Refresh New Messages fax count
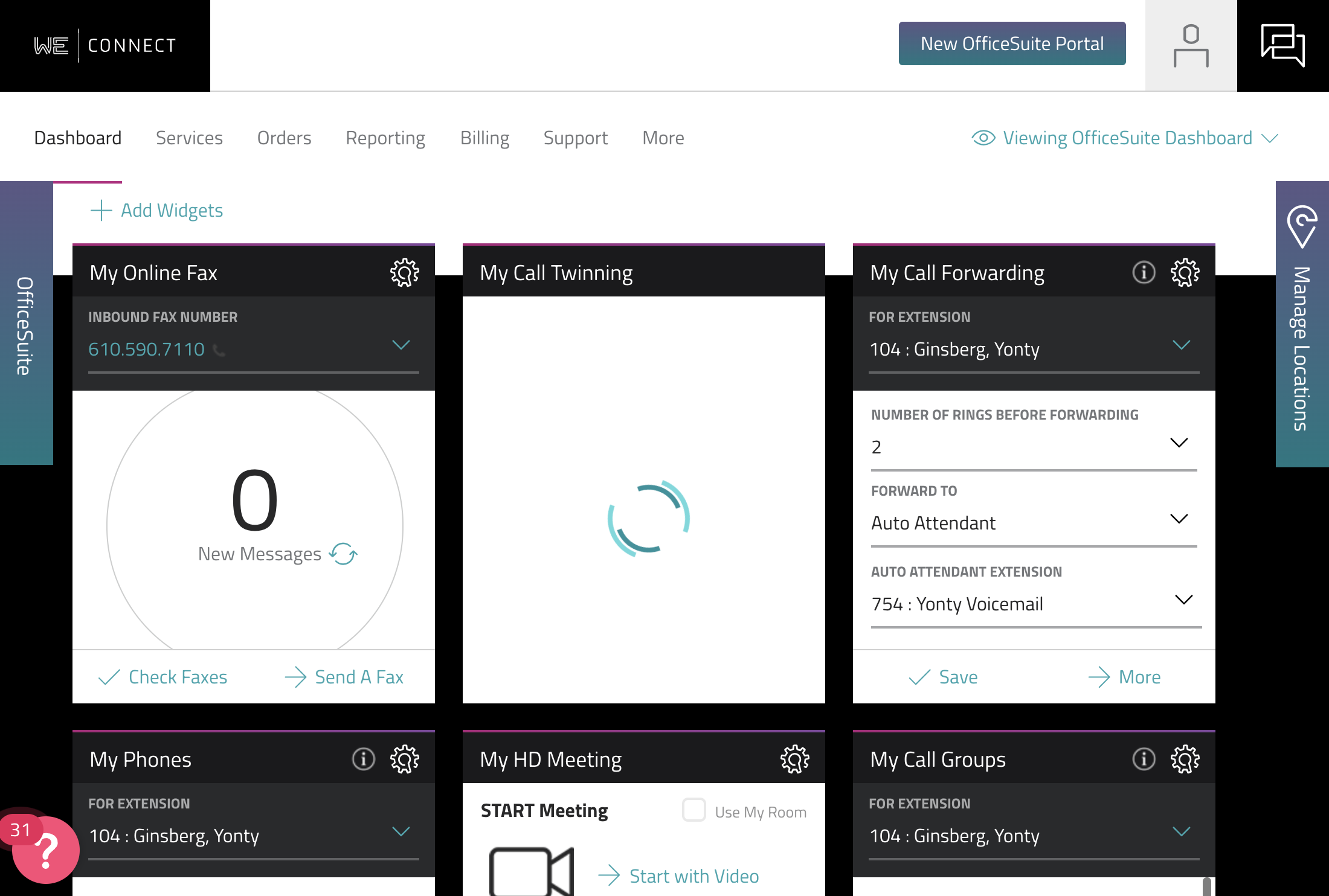1329x896 pixels. (x=343, y=554)
